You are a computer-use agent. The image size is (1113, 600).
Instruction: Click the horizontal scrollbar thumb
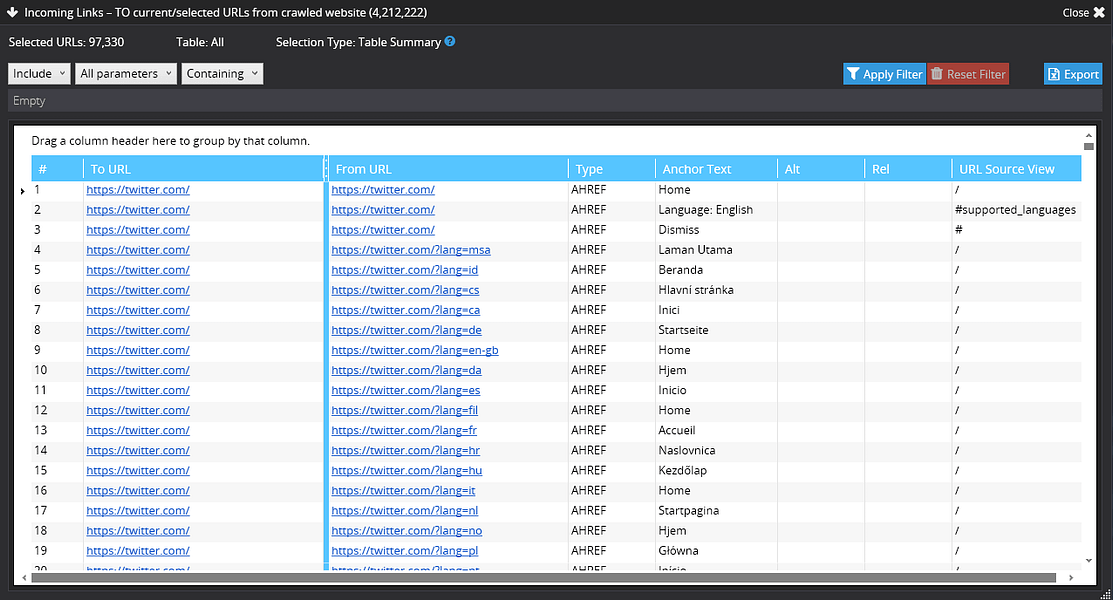[x=544, y=578]
